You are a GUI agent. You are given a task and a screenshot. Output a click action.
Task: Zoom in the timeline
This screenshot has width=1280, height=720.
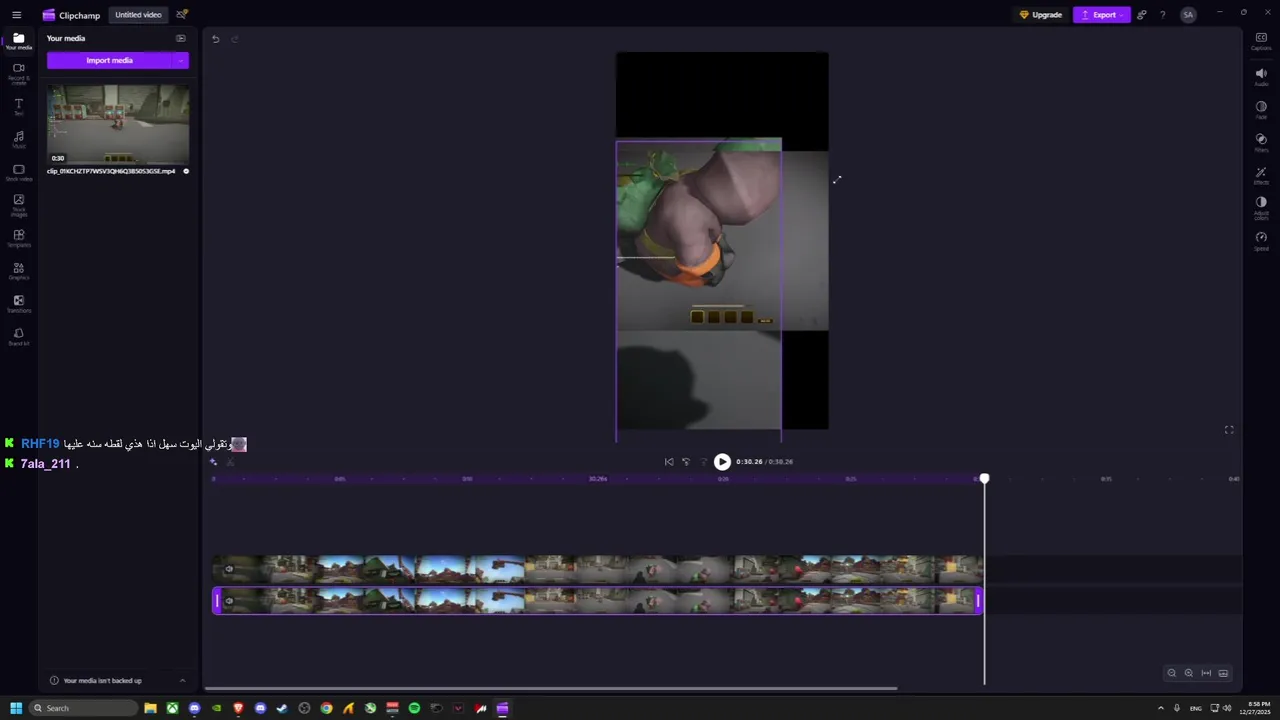point(1189,673)
